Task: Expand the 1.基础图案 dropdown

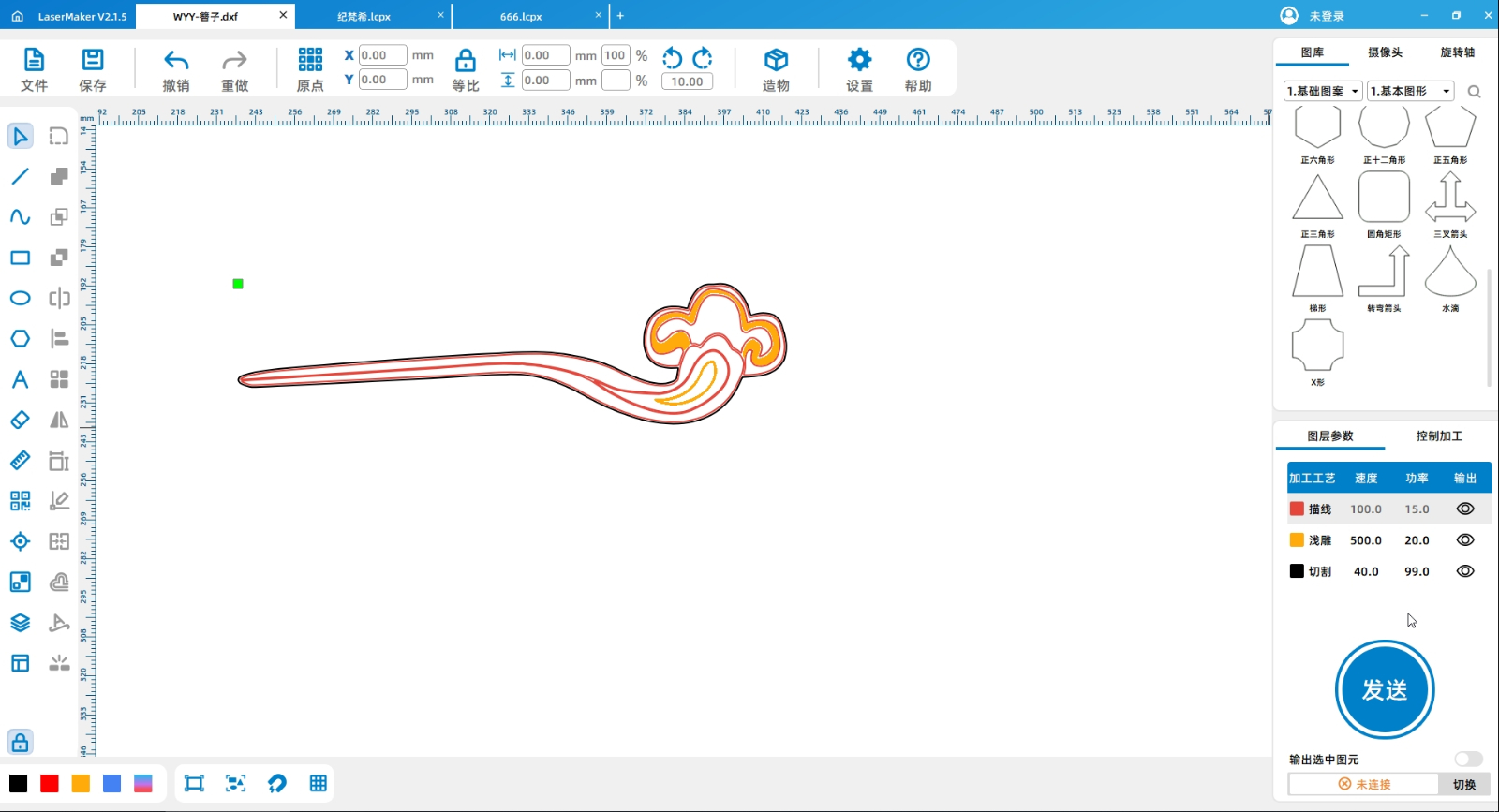Action: (1323, 91)
